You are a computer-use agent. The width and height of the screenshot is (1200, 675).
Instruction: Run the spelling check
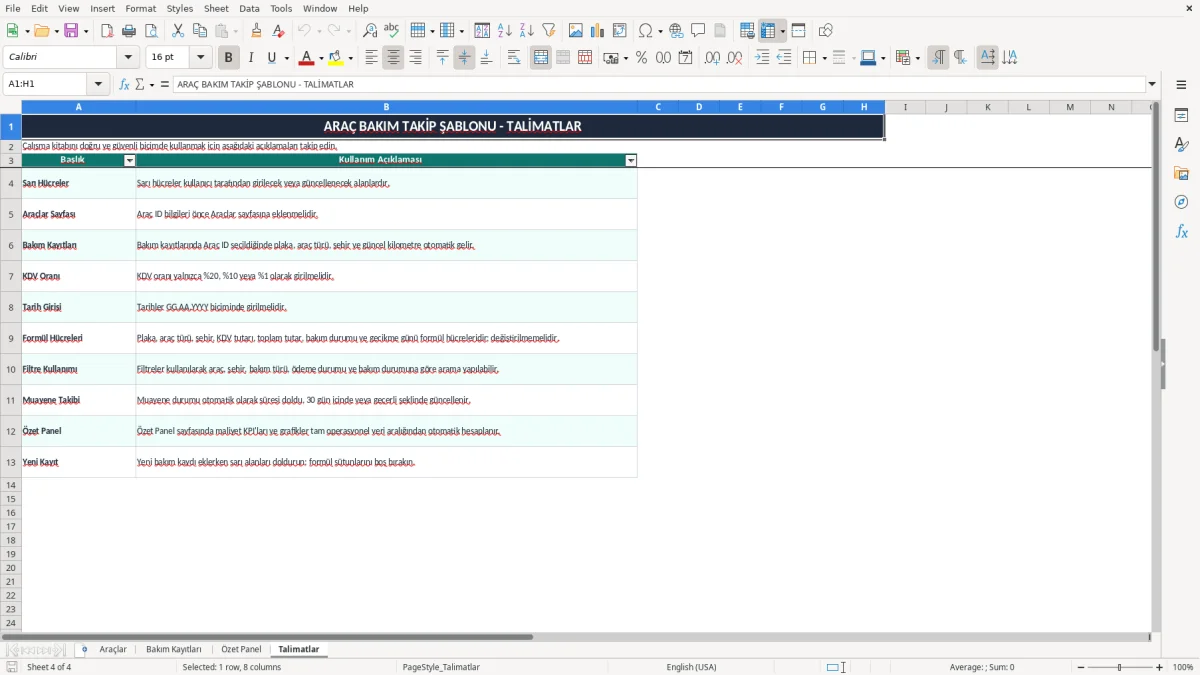click(392, 31)
